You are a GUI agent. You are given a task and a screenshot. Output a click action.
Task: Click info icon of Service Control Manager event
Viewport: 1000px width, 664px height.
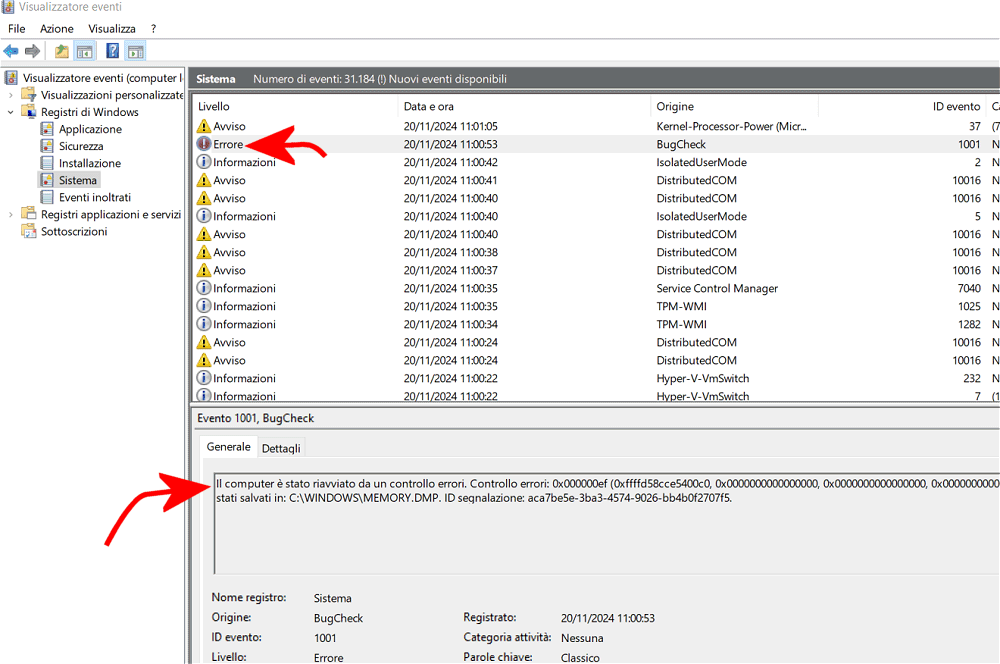tap(203, 288)
